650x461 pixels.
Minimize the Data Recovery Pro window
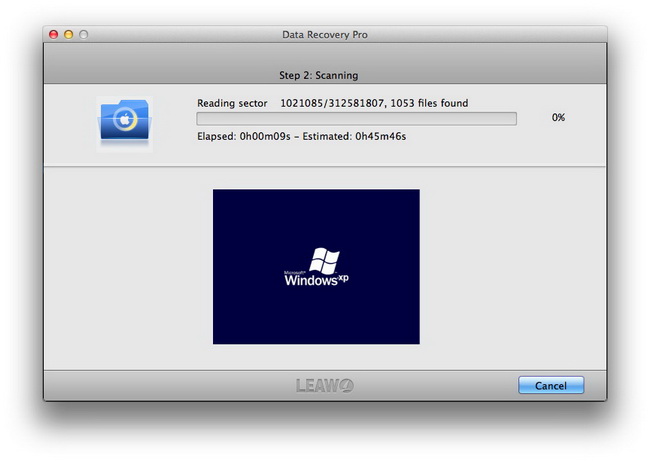click(x=68, y=34)
